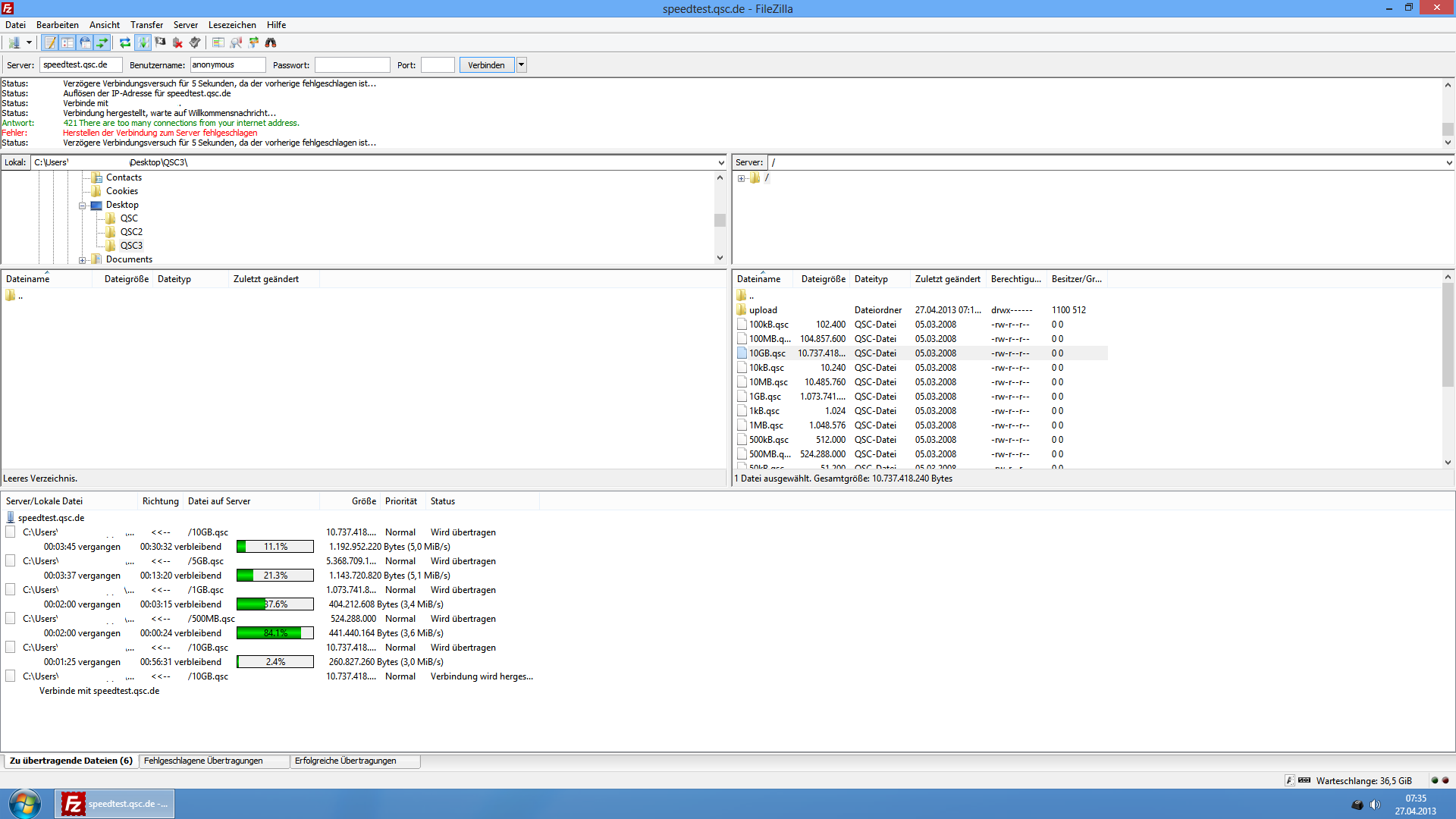The width and height of the screenshot is (1456, 819).
Task: Click the disconnect from server icon
Action: pos(177,43)
